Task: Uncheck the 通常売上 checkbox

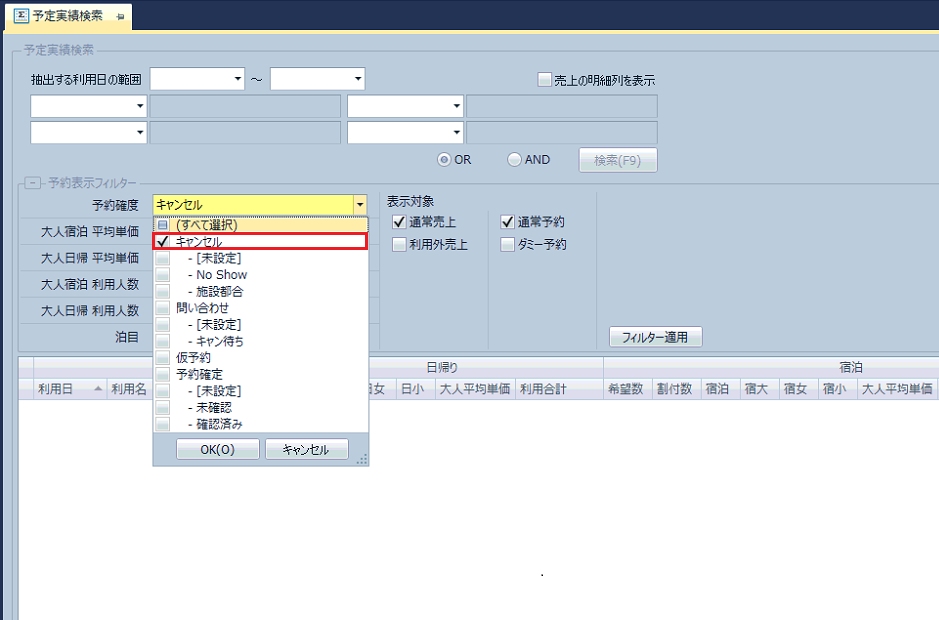Action: (399, 222)
